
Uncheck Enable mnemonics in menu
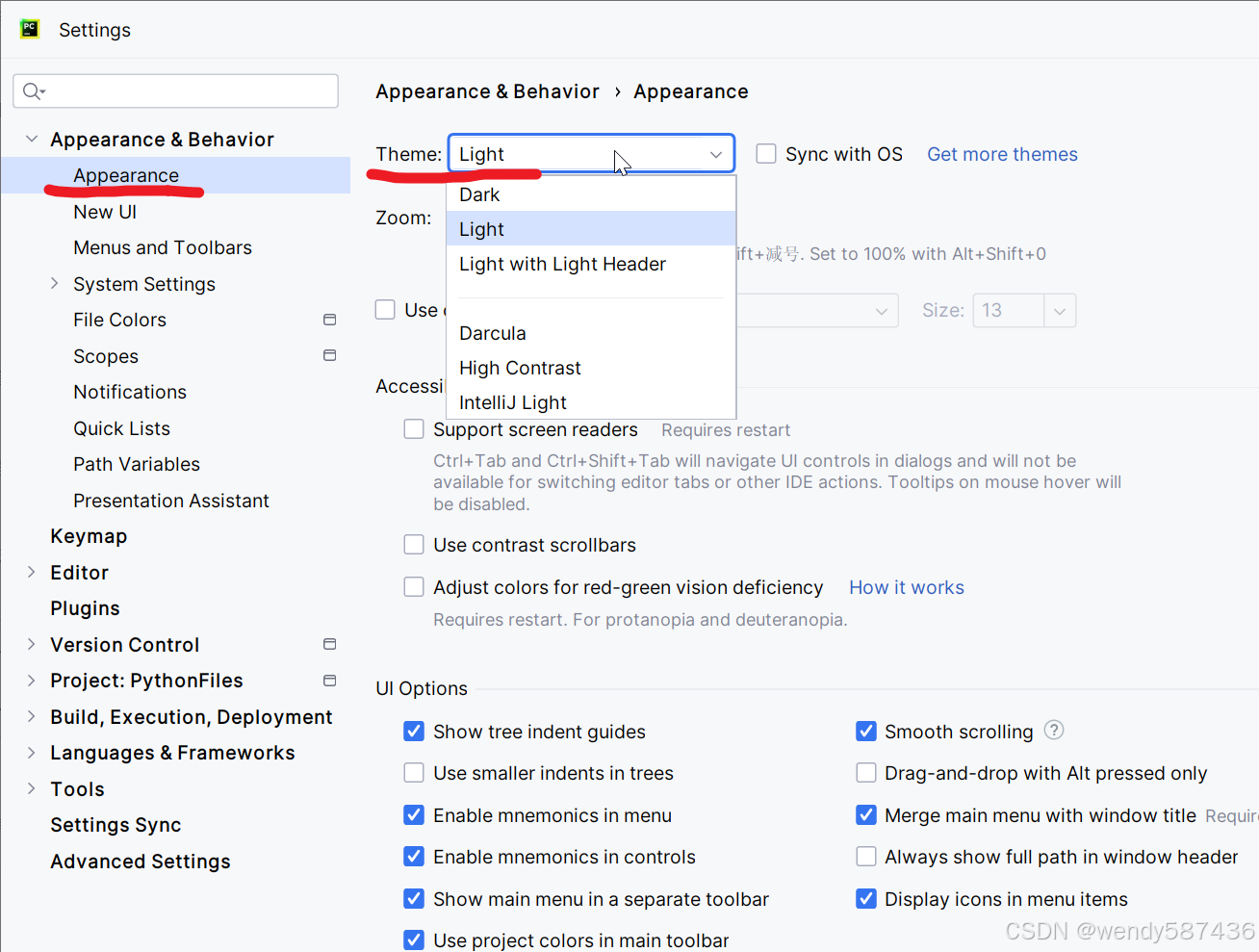click(x=414, y=815)
